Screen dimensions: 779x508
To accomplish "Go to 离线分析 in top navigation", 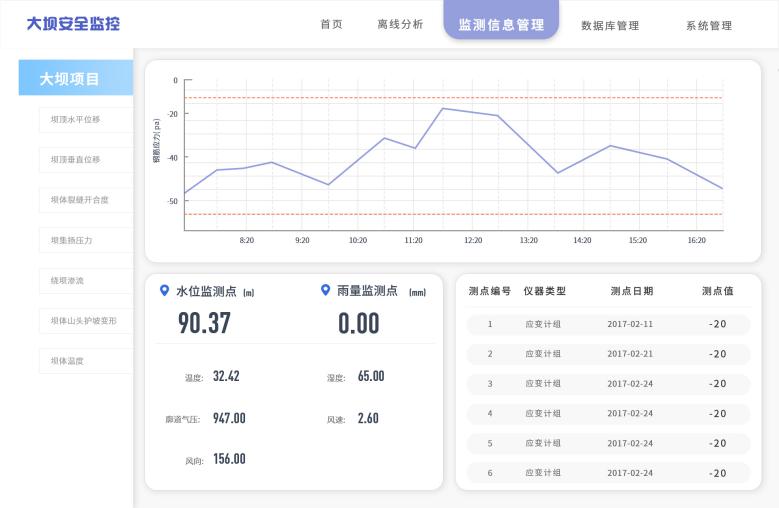I will click(400, 25).
